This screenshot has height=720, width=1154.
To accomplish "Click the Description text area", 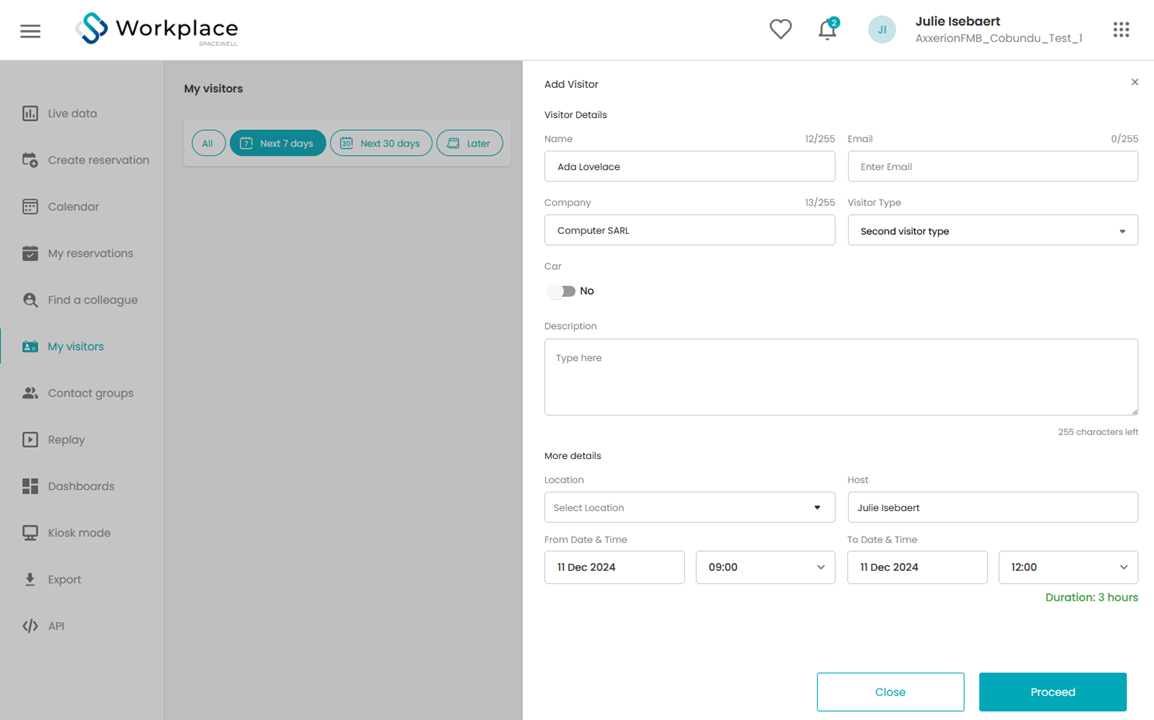I will (x=841, y=377).
